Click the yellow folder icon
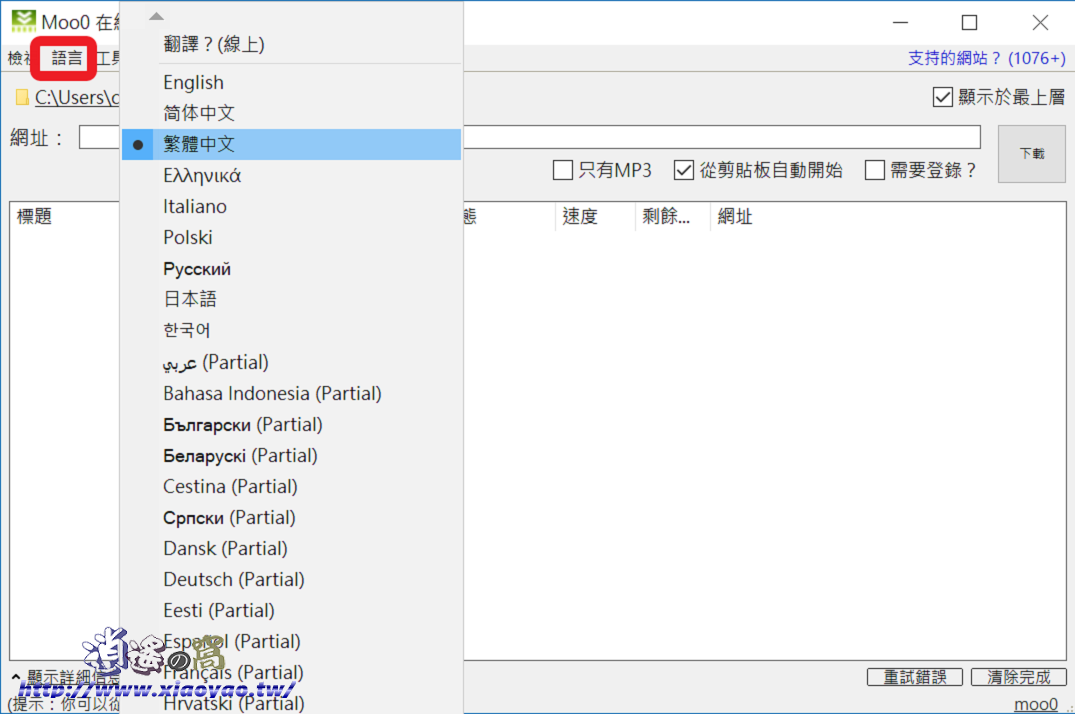This screenshot has height=714, width=1075. [22, 97]
